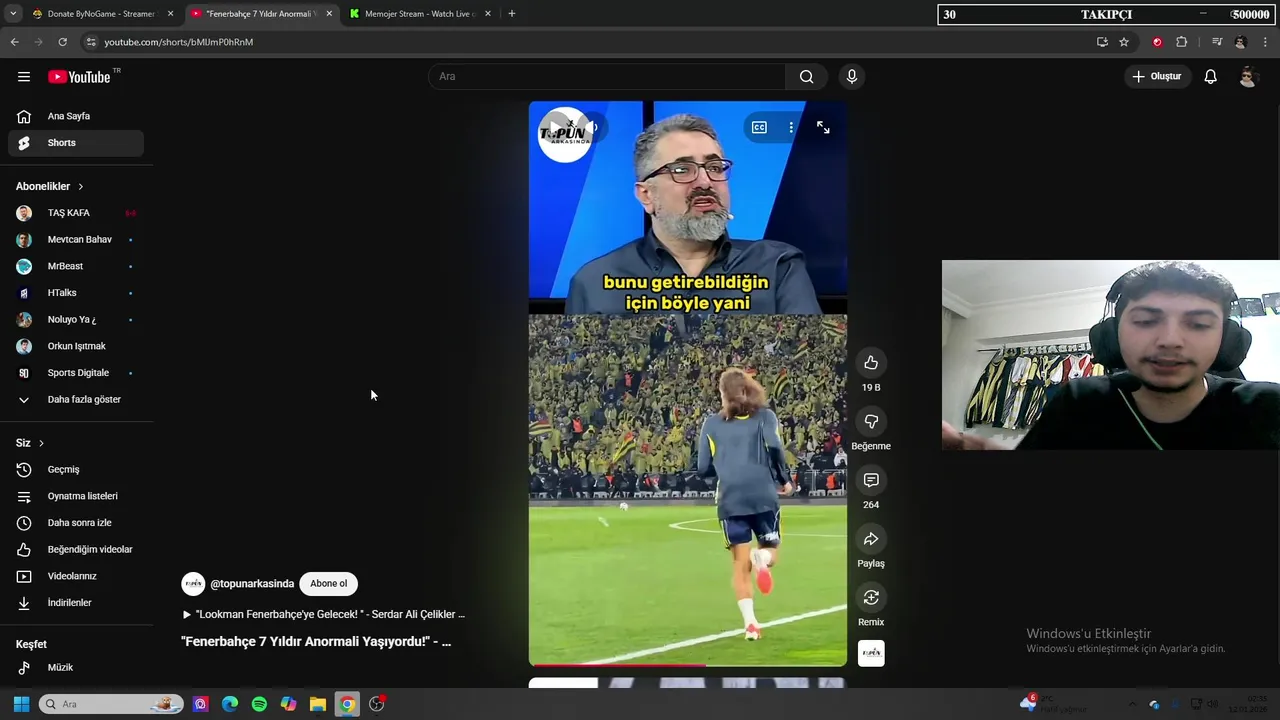Image resolution: width=1280 pixels, height=720 pixels.
Task: Open the YouTube account avatar menu
Action: pos(1247,77)
